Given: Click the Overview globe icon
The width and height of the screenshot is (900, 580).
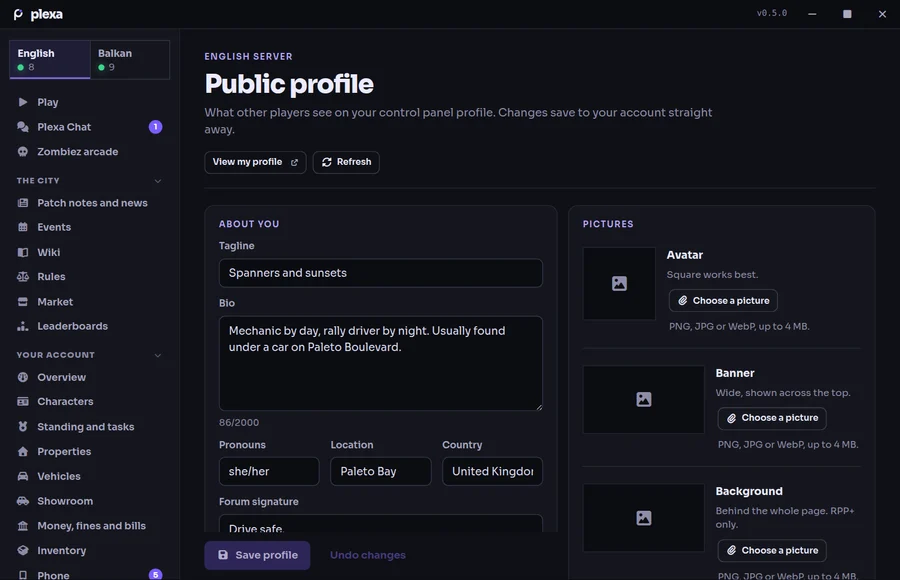Looking at the screenshot, I should point(23,377).
